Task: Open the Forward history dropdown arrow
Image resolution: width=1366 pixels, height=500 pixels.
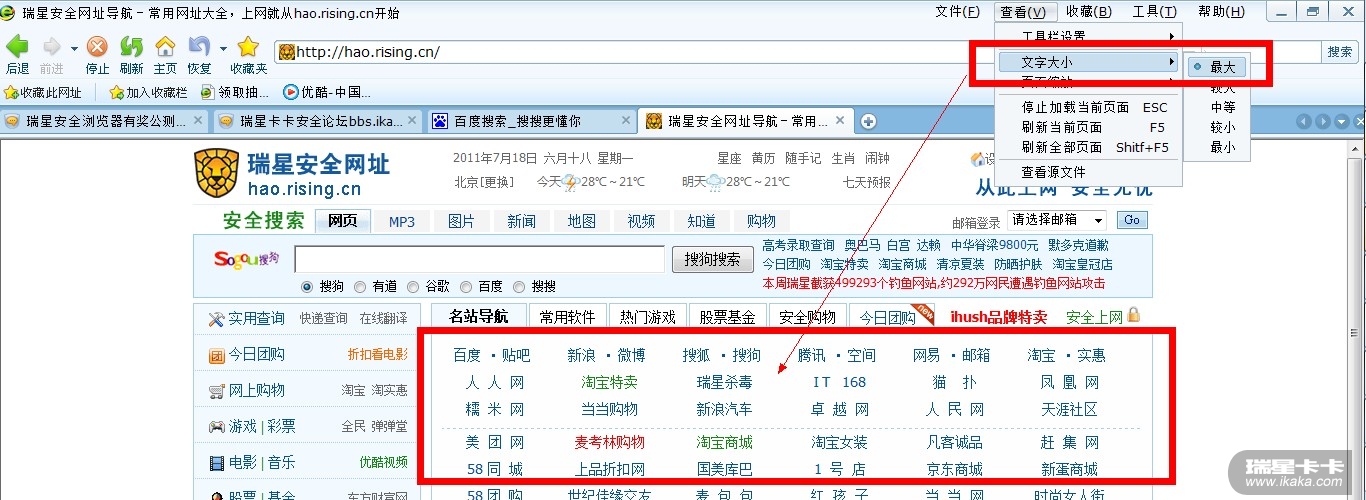Action: point(73,48)
